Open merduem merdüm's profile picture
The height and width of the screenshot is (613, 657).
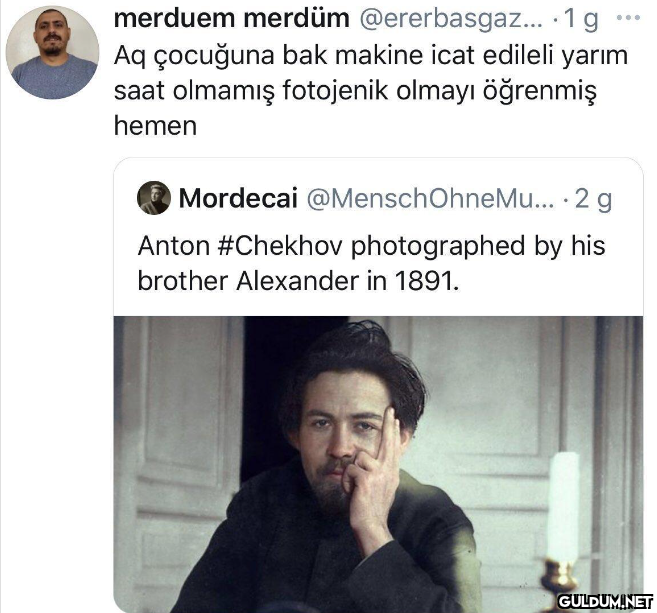click(x=52, y=52)
